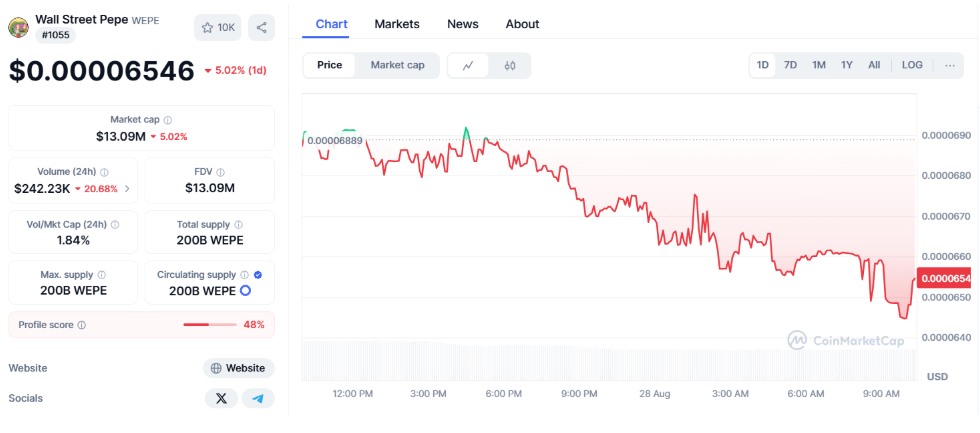Open the News tab
Viewport: 980px width, 433px height.
pos(462,24)
